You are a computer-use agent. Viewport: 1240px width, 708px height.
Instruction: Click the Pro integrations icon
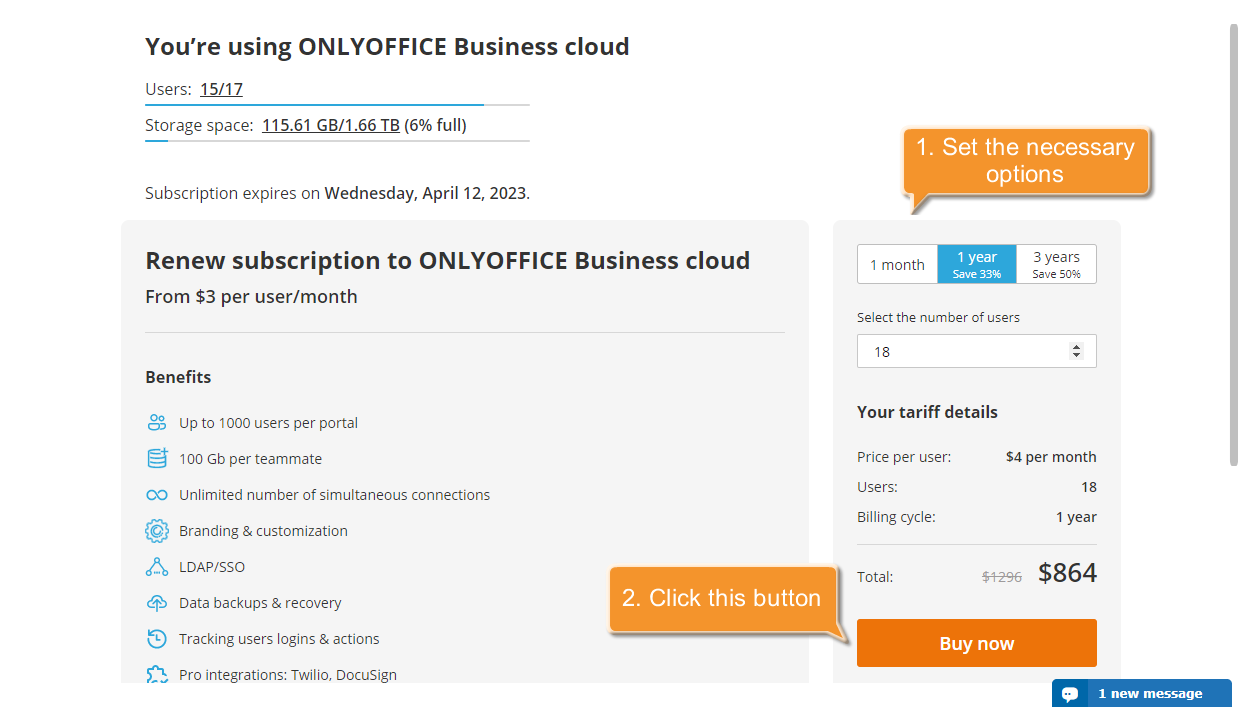click(157, 674)
